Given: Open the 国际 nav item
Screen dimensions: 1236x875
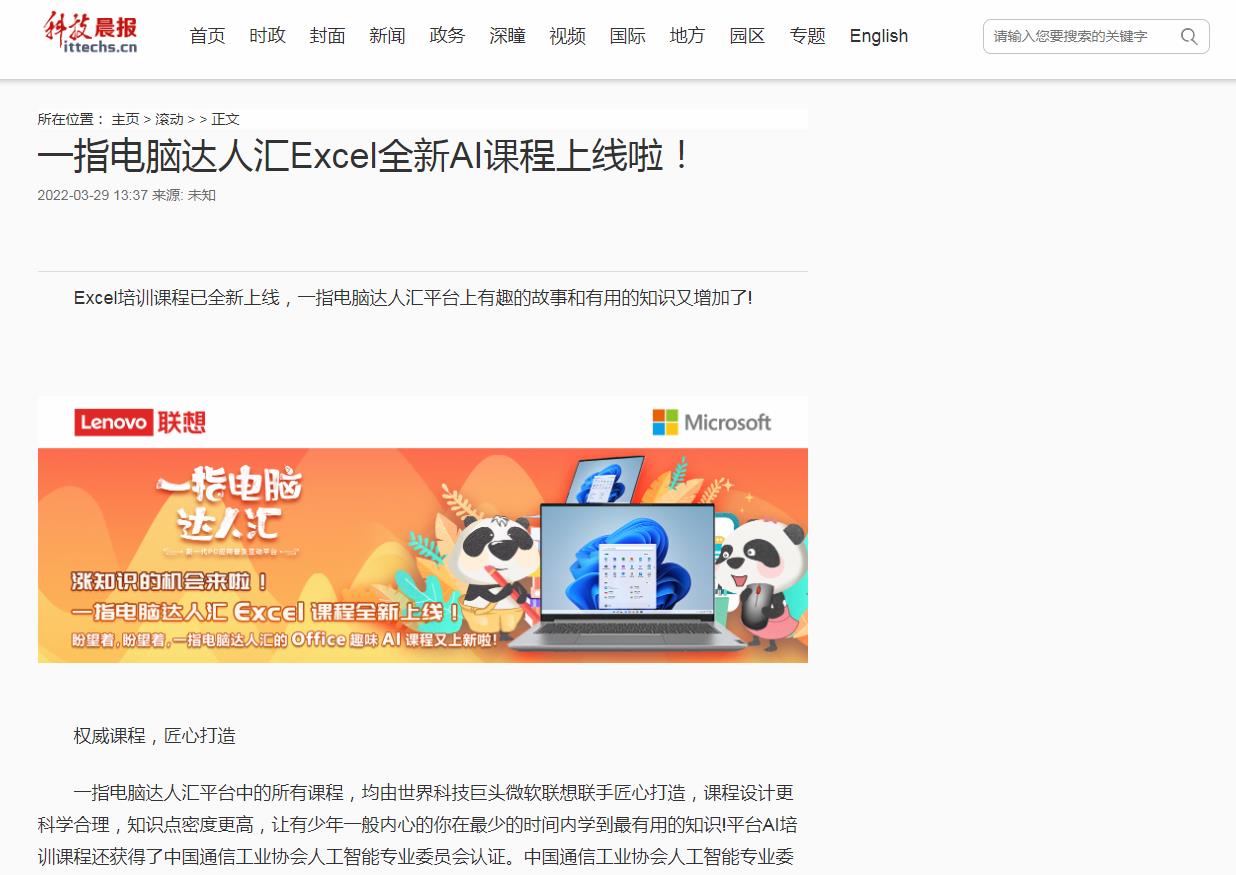Looking at the screenshot, I should (x=628, y=36).
